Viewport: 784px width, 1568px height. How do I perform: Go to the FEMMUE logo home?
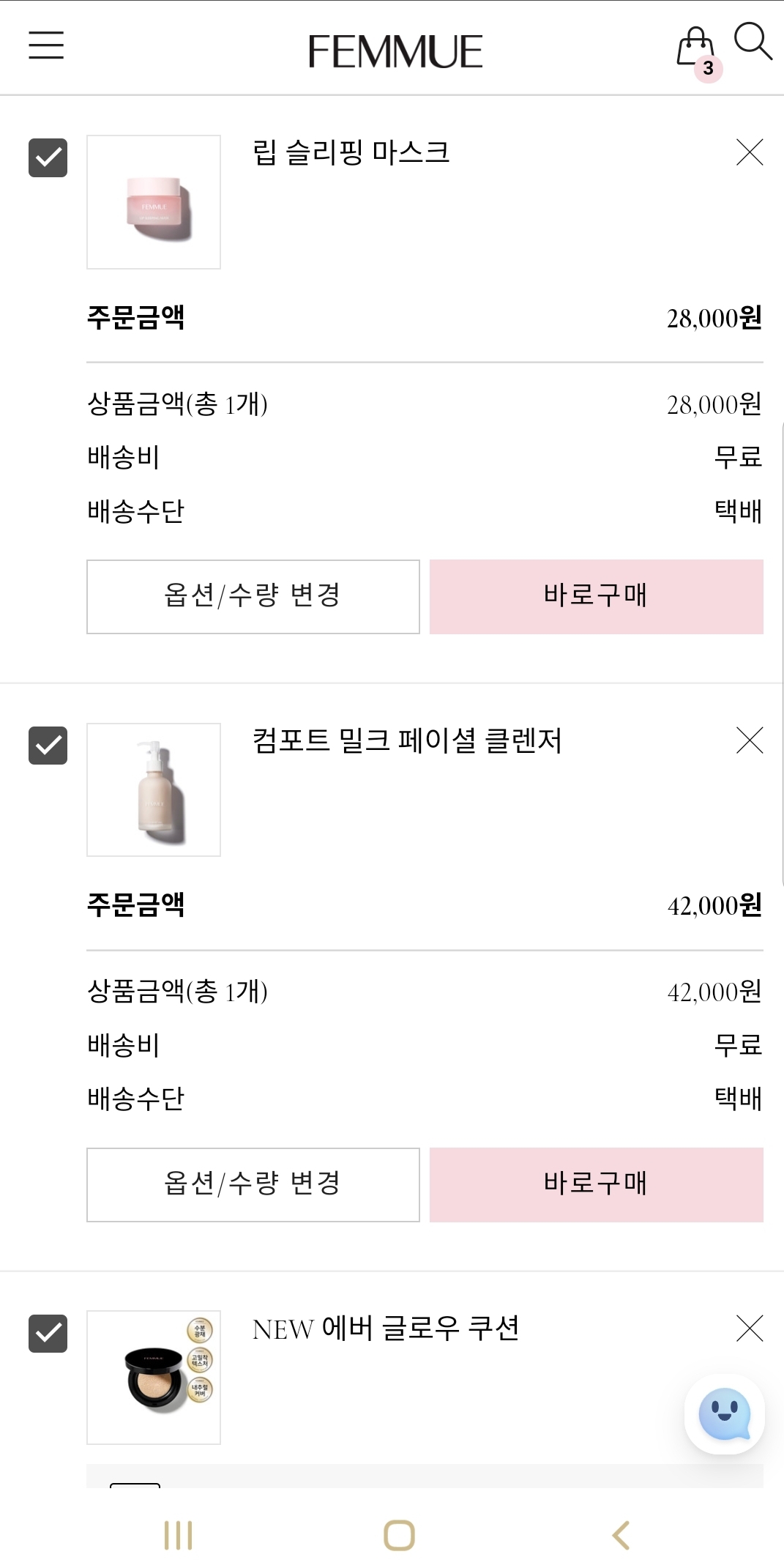coord(395,51)
